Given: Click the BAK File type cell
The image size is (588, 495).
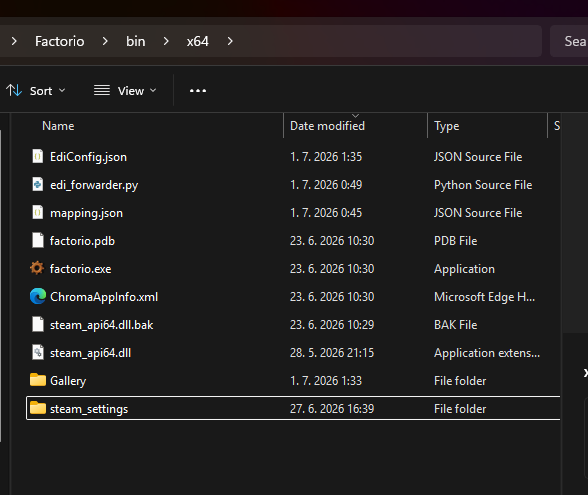Looking at the screenshot, I should [x=456, y=325].
